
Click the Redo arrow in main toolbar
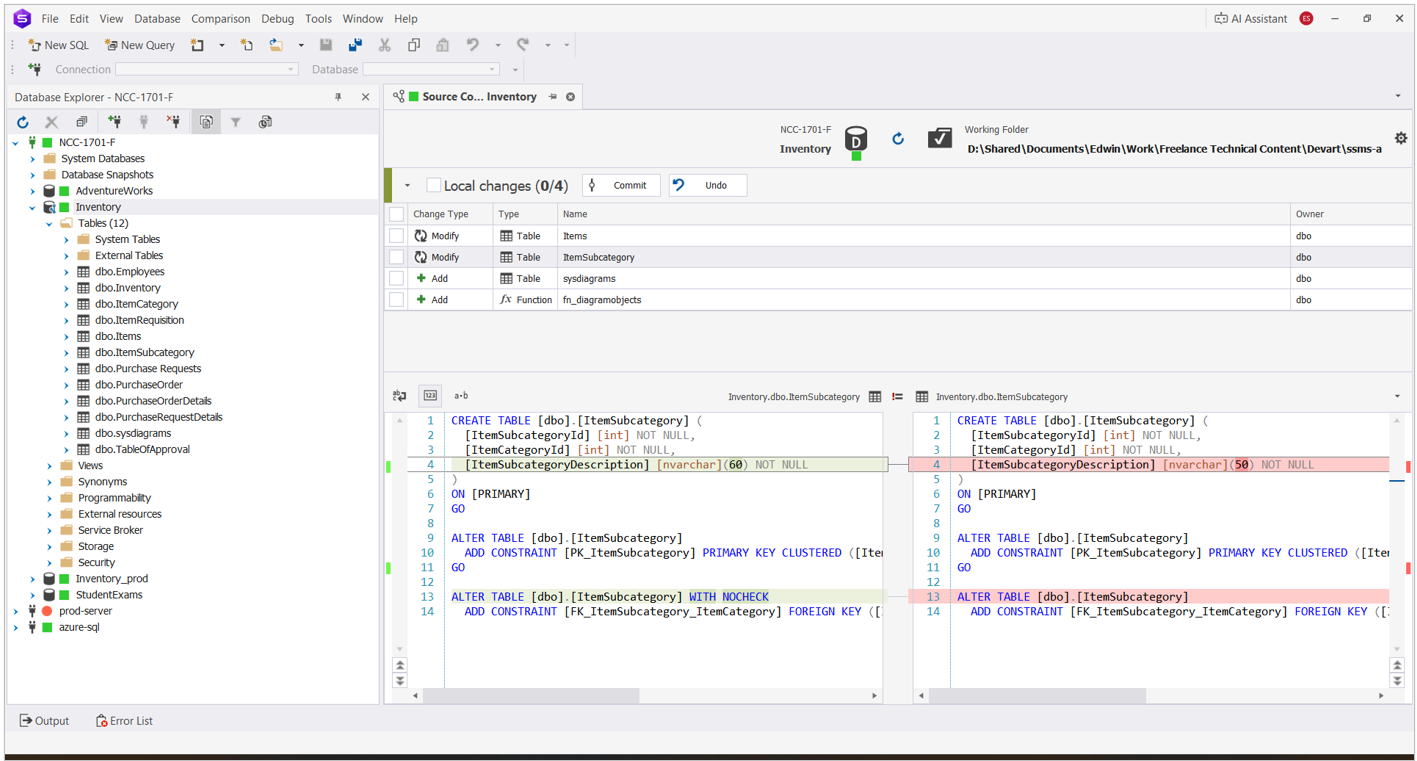pos(523,45)
